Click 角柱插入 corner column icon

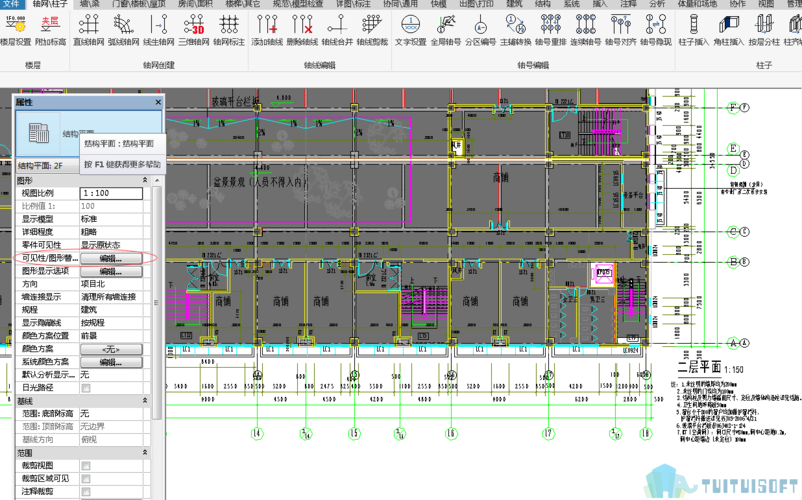coord(728,31)
